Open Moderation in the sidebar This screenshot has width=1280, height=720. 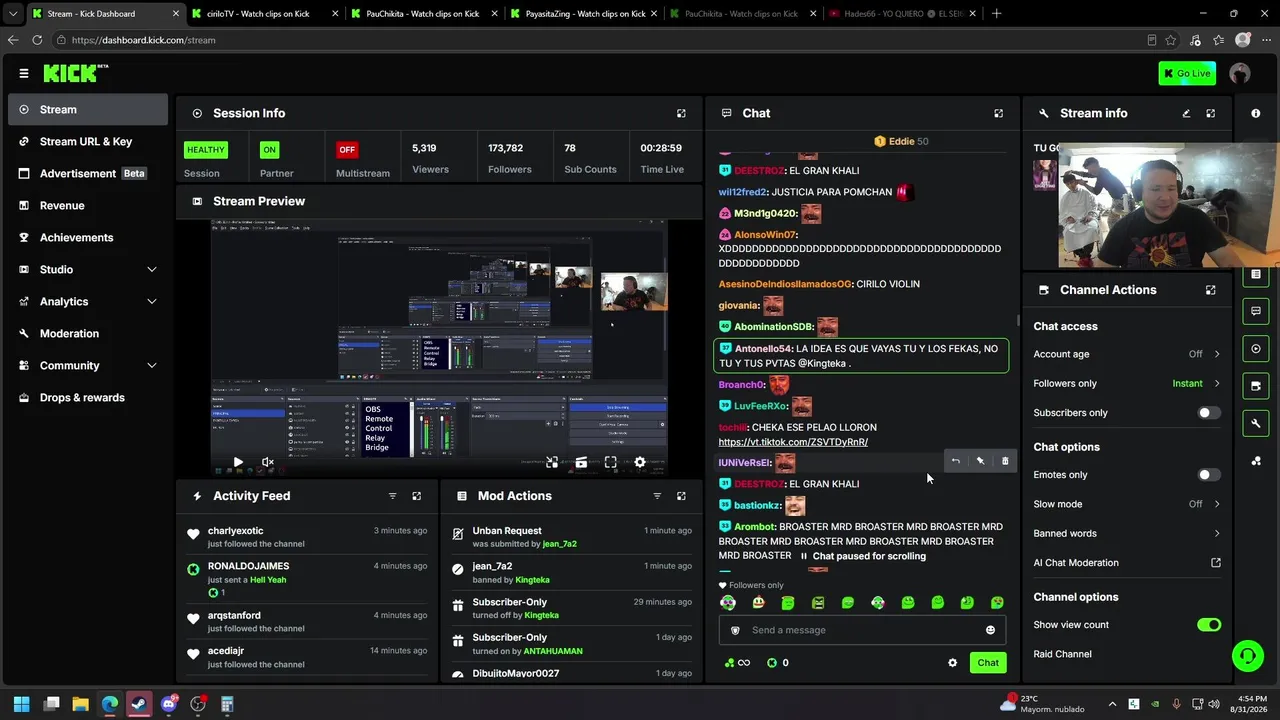pos(88,334)
